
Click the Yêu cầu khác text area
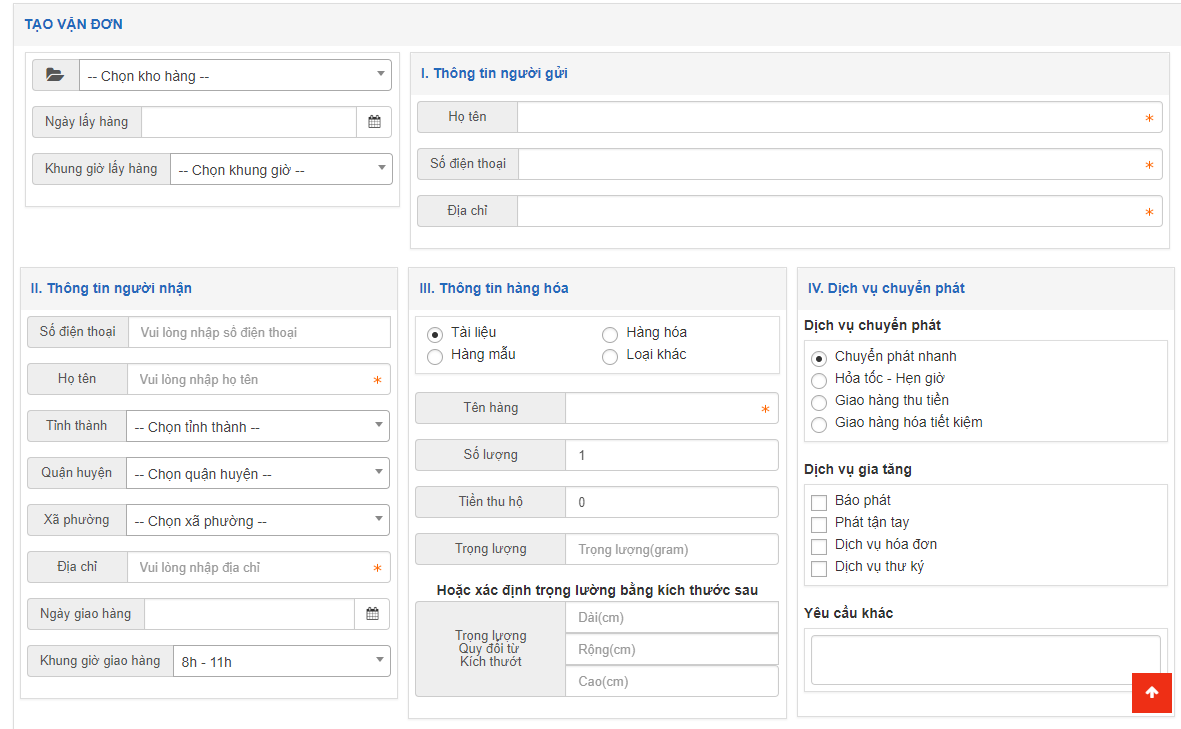coord(985,659)
